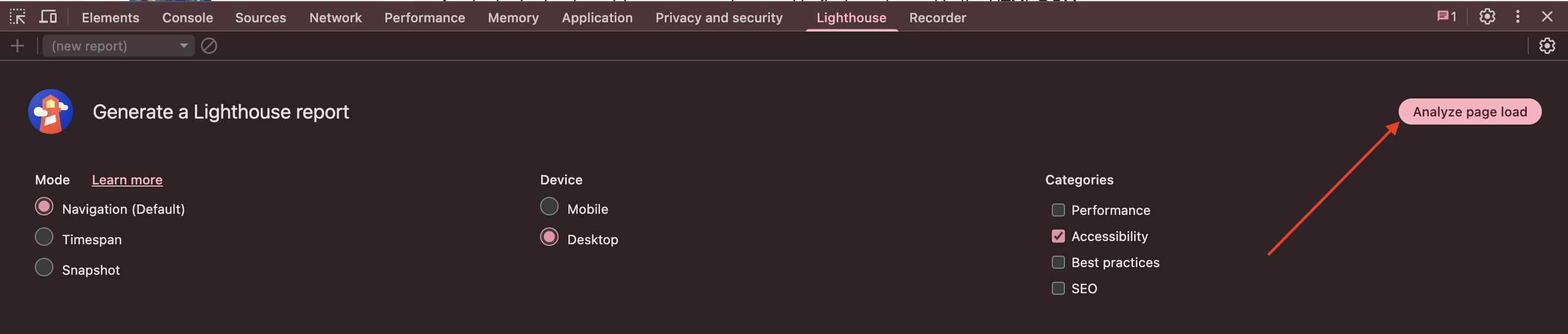Select the Snapshot mode radio button
Screen dimensions: 1568x334
pyautogui.click(x=44, y=268)
